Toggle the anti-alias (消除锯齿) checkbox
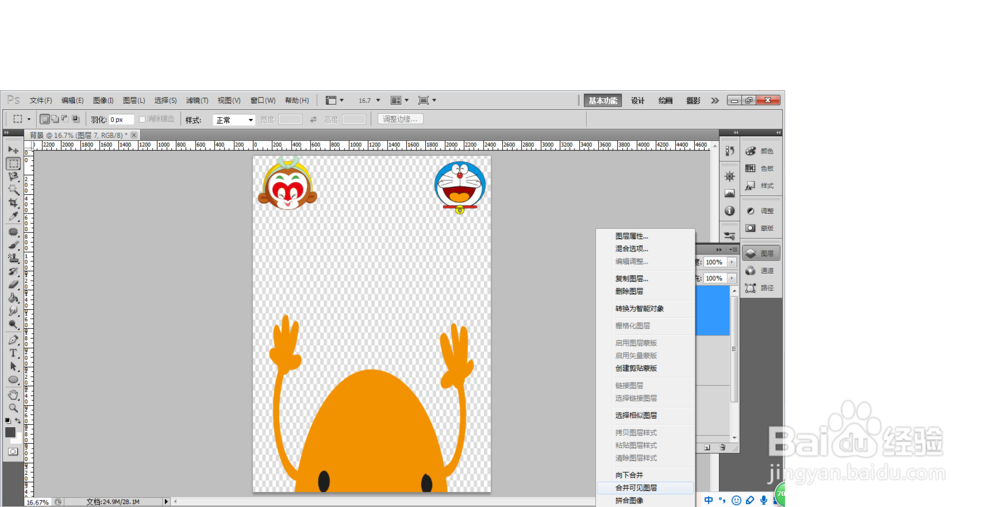This screenshot has height=507, width=1000. 142,119
